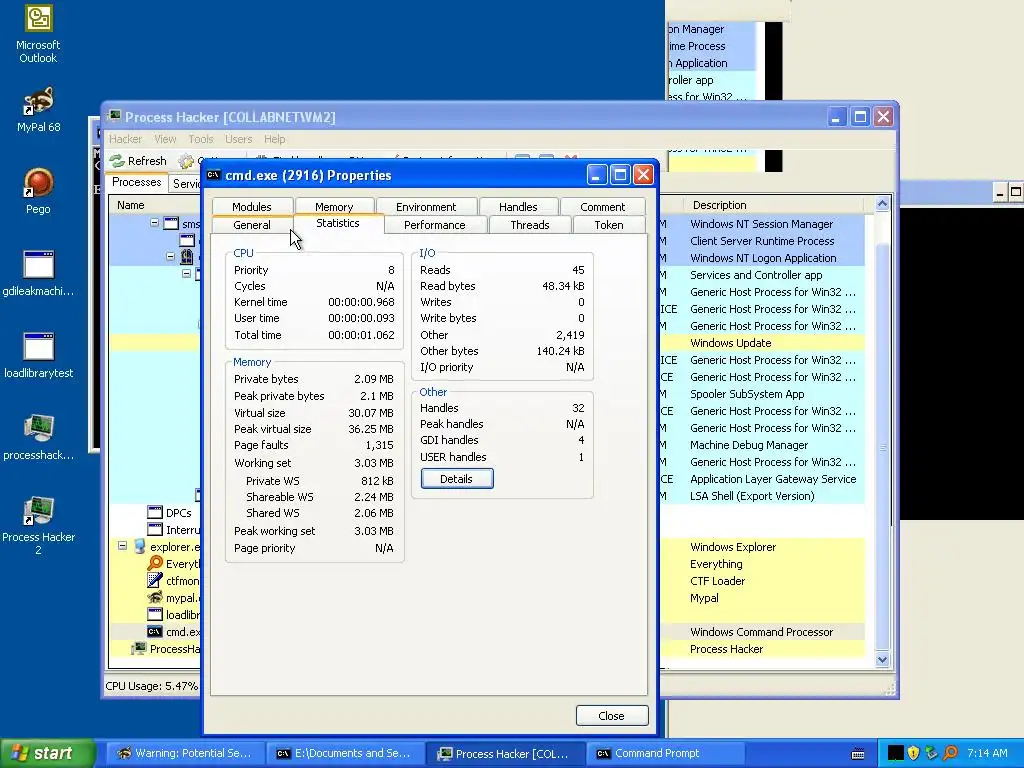Screen dimensions: 1024x768
Task: Collapse the explorer.exe tree node
Action: pos(122,545)
